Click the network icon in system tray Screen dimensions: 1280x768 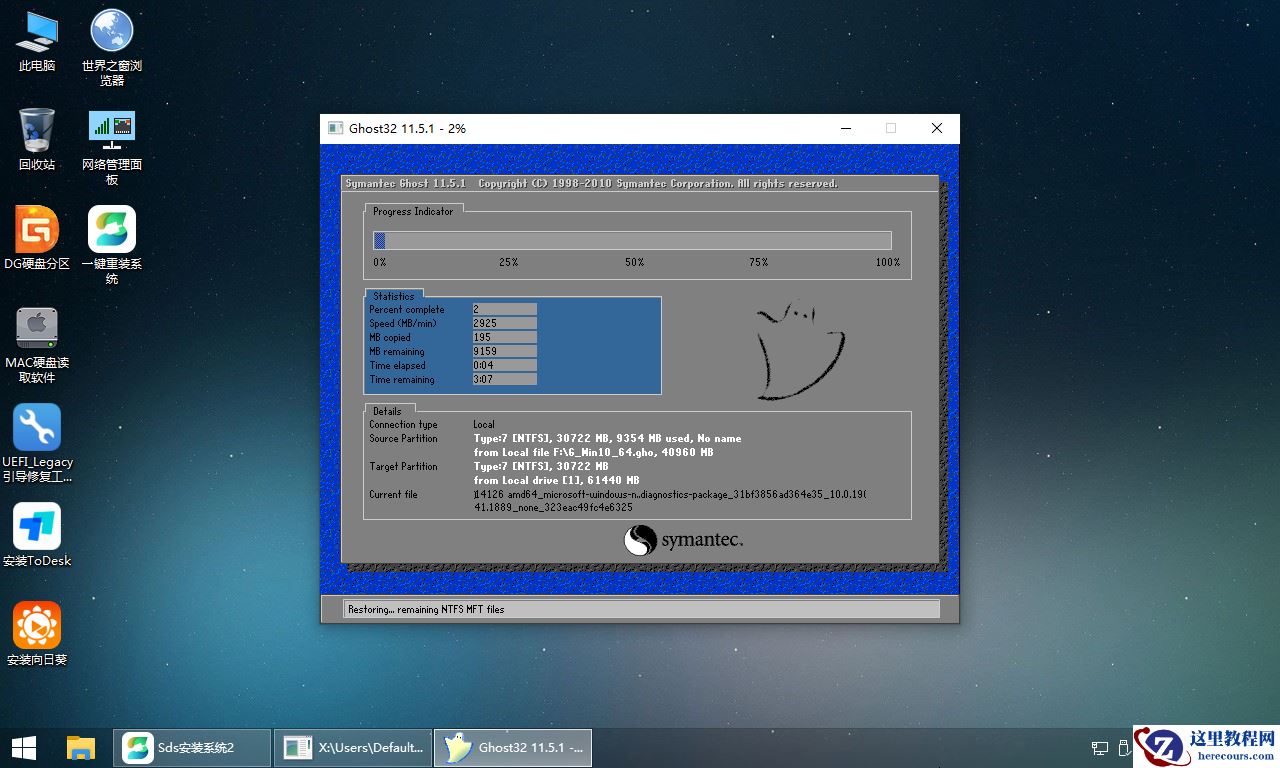point(1100,747)
